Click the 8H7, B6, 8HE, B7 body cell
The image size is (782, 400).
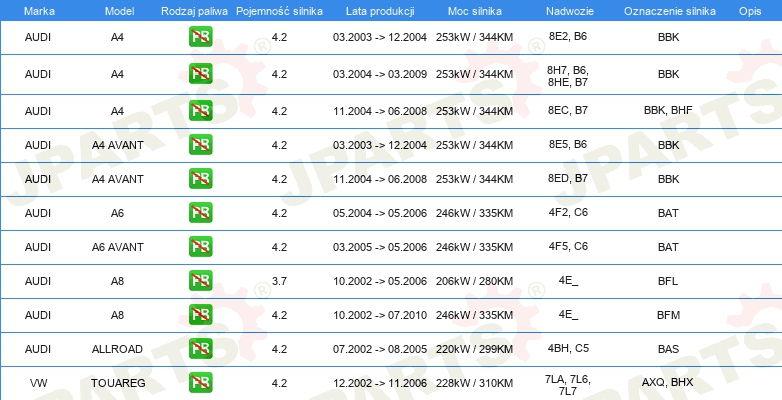coord(568,76)
